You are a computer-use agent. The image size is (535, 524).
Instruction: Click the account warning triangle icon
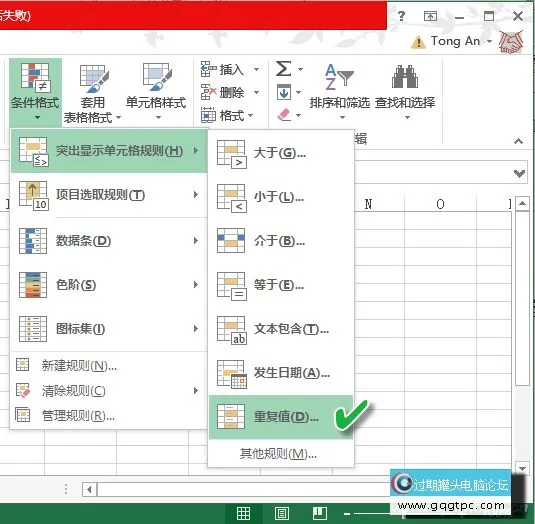(x=418, y=42)
